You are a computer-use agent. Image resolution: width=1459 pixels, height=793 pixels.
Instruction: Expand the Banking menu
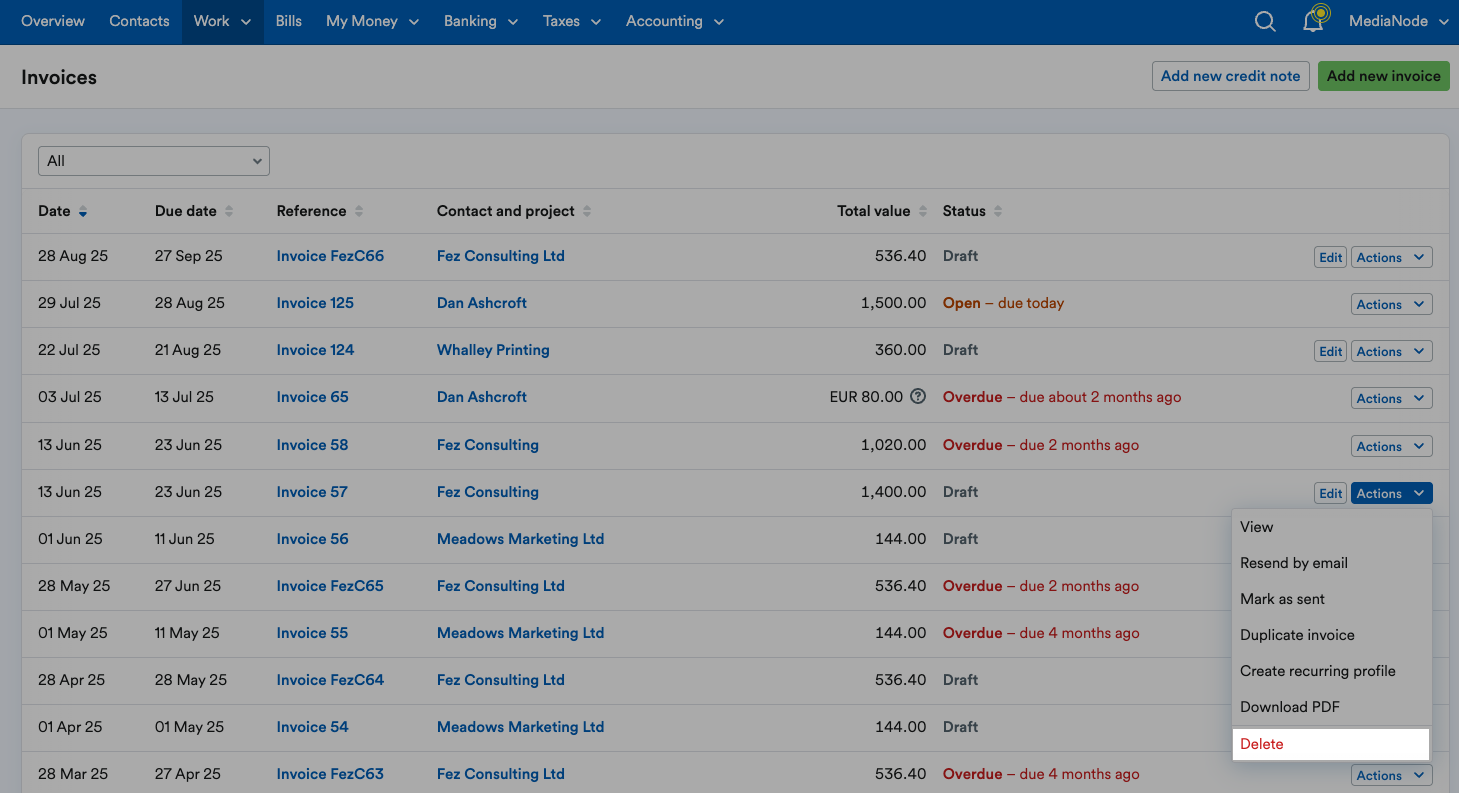pyautogui.click(x=481, y=21)
